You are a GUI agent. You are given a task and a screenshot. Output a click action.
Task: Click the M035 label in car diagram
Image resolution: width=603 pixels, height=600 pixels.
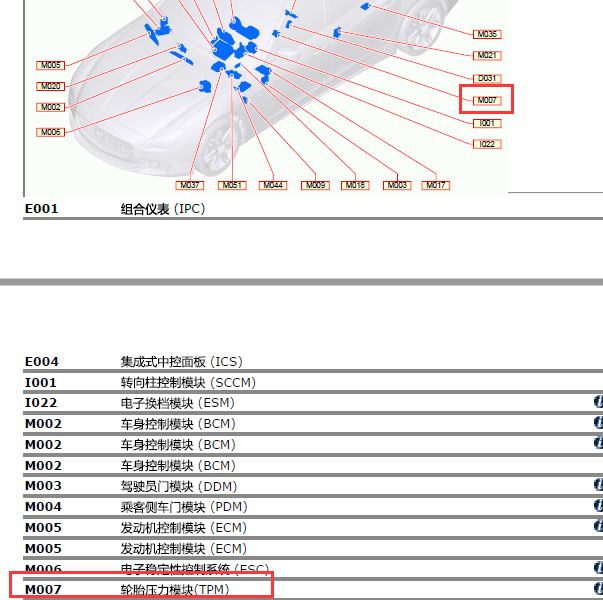point(487,34)
